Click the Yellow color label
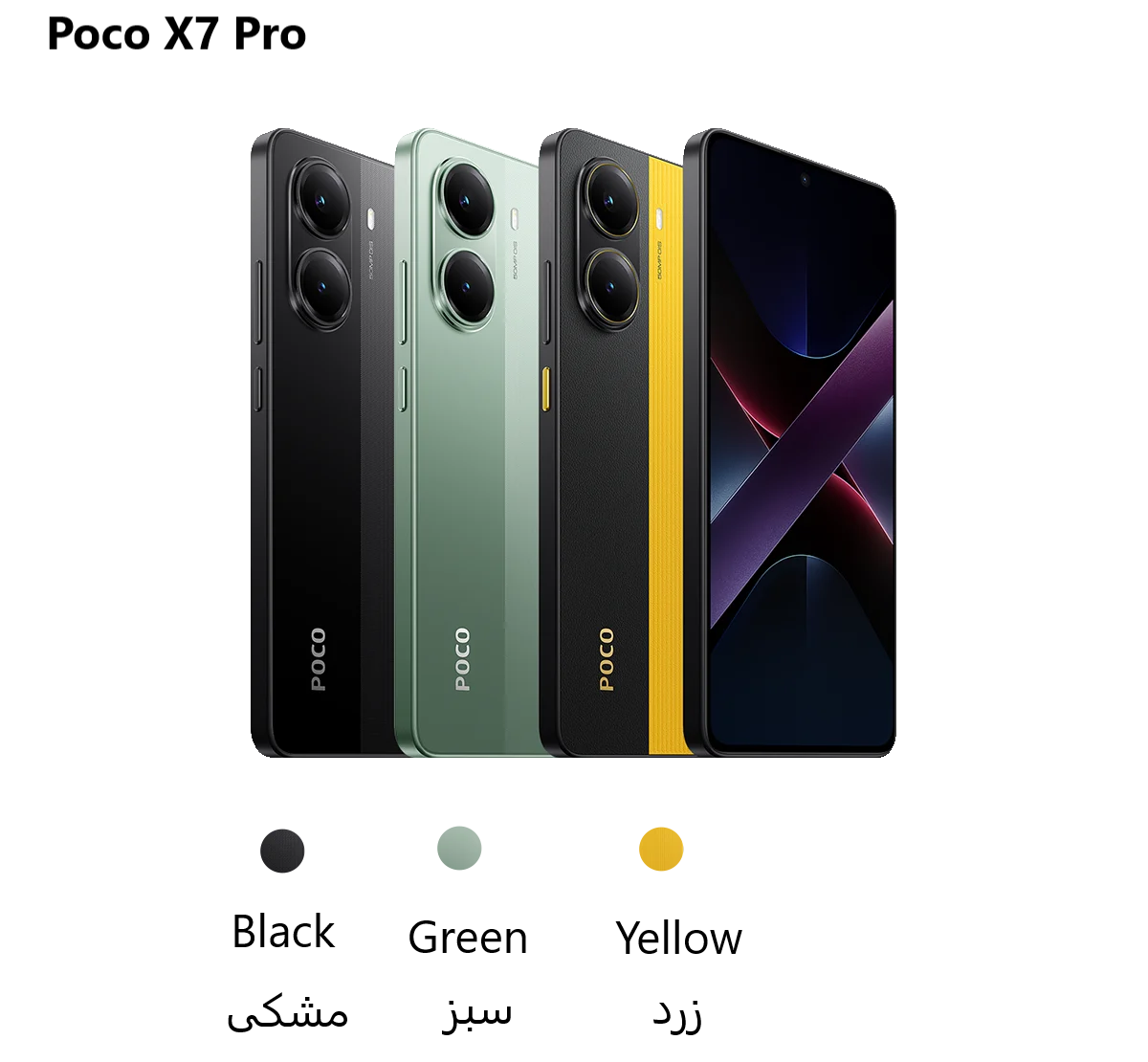This screenshot has height=1062, width=1148. [678, 938]
